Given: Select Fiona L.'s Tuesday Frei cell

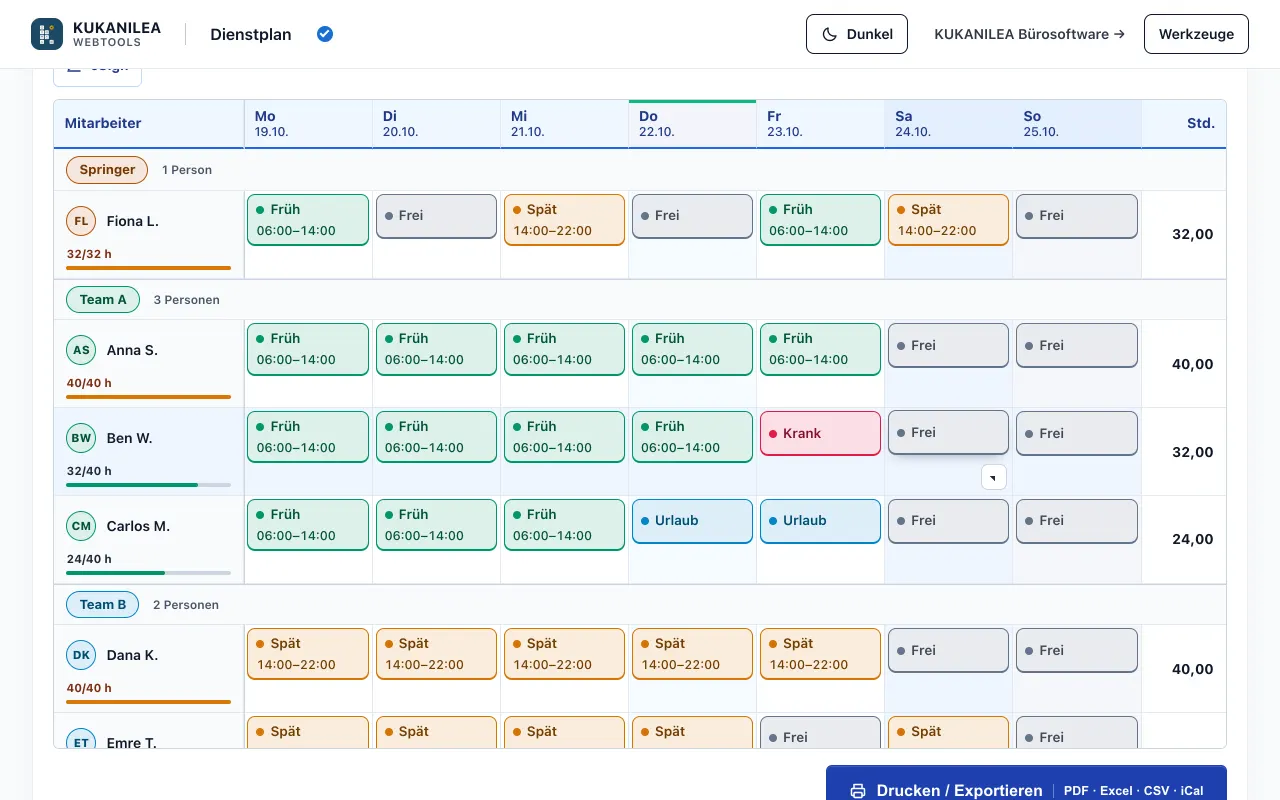Looking at the screenshot, I should point(436,216).
